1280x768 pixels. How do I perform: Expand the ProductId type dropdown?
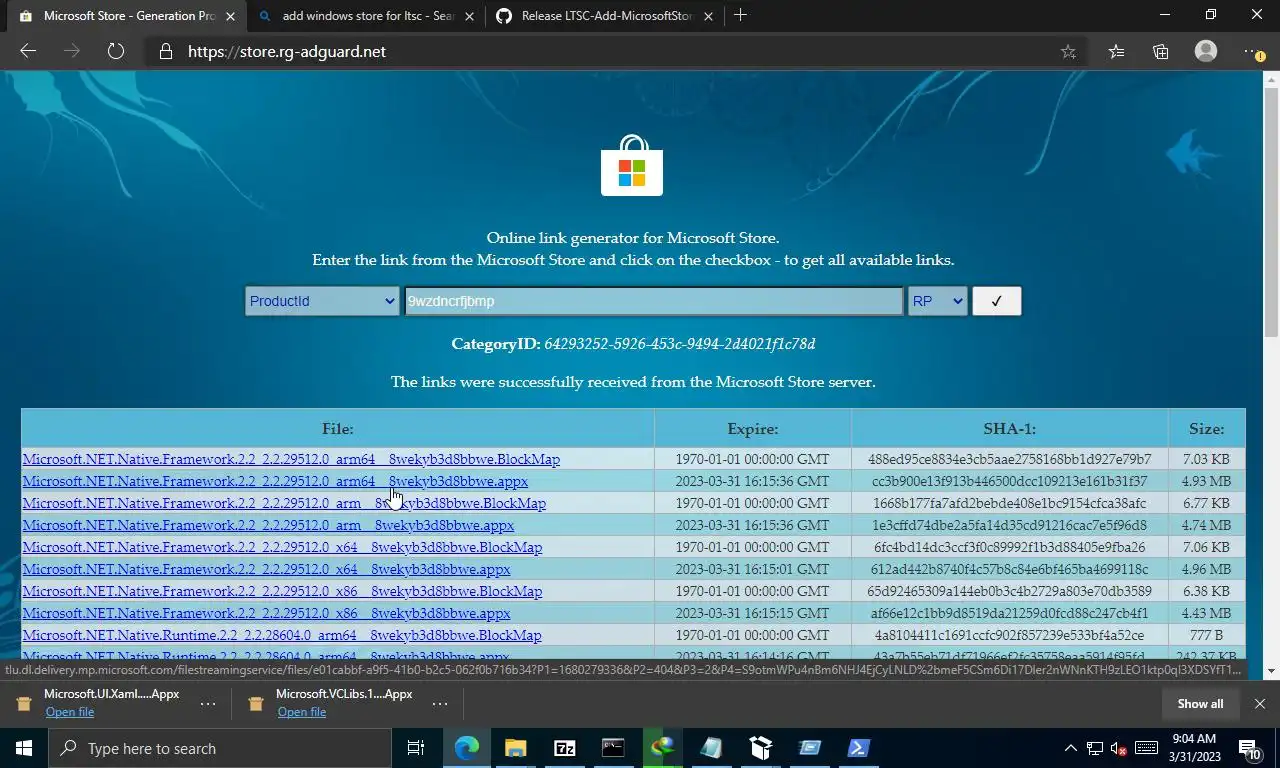click(x=322, y=301)
